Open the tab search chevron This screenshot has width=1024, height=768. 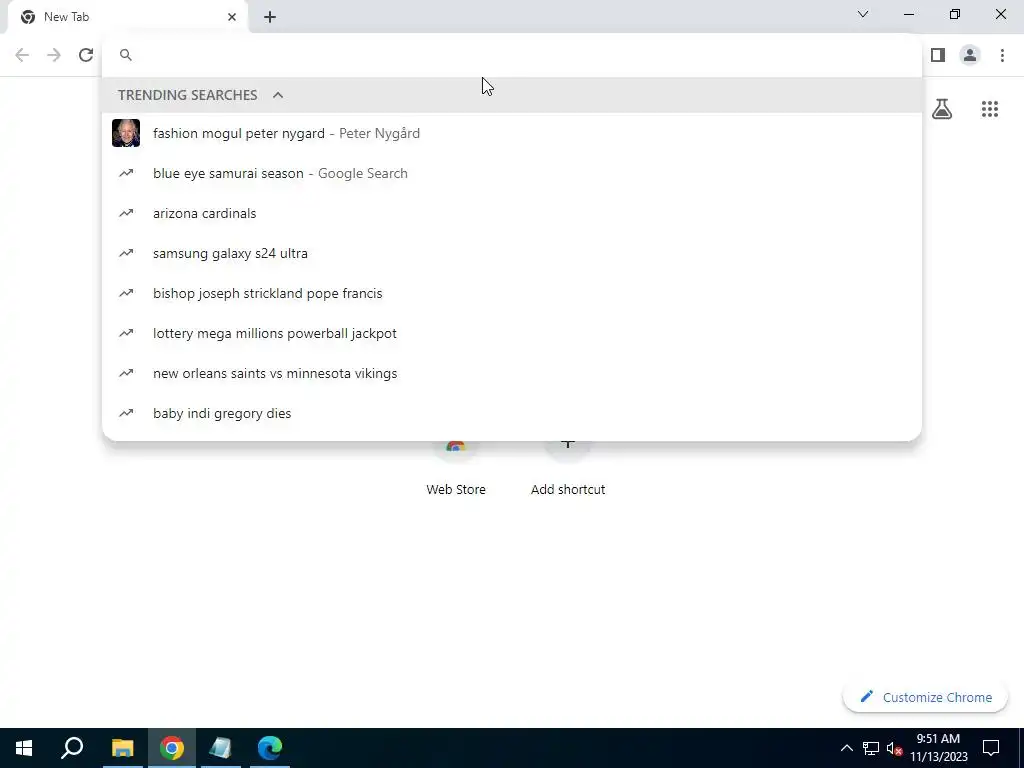point(863,14)
